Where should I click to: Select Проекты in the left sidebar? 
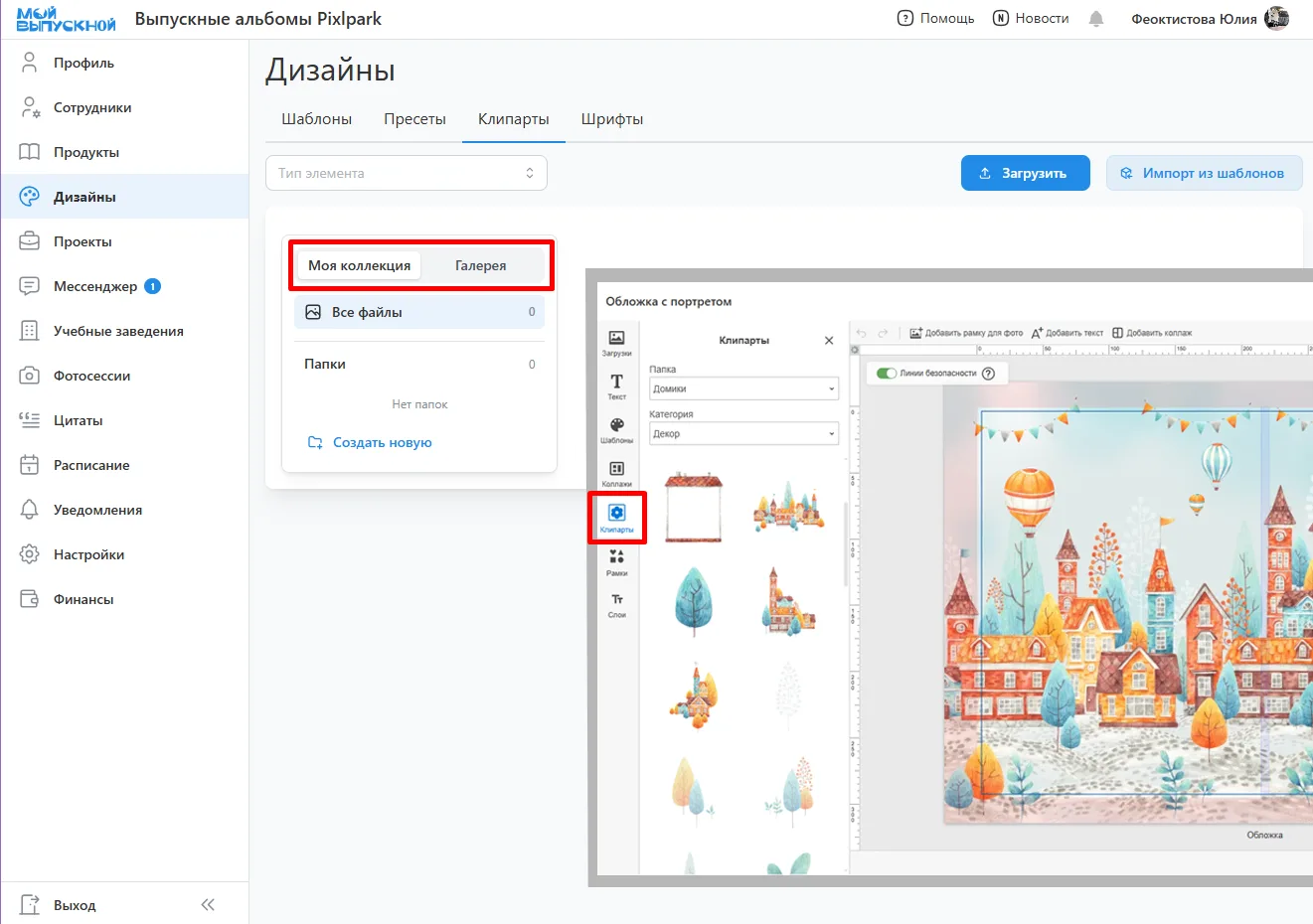pos(124,241)
